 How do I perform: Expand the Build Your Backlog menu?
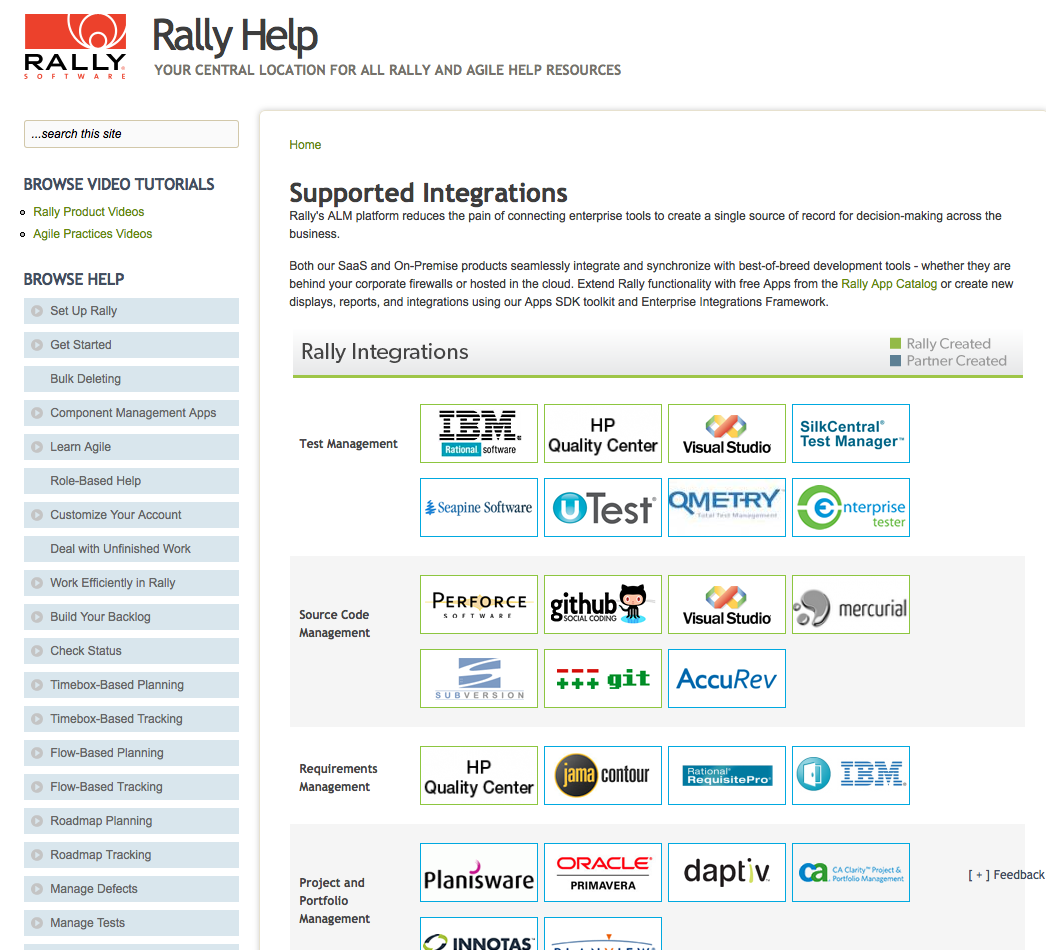coord(38,617)
